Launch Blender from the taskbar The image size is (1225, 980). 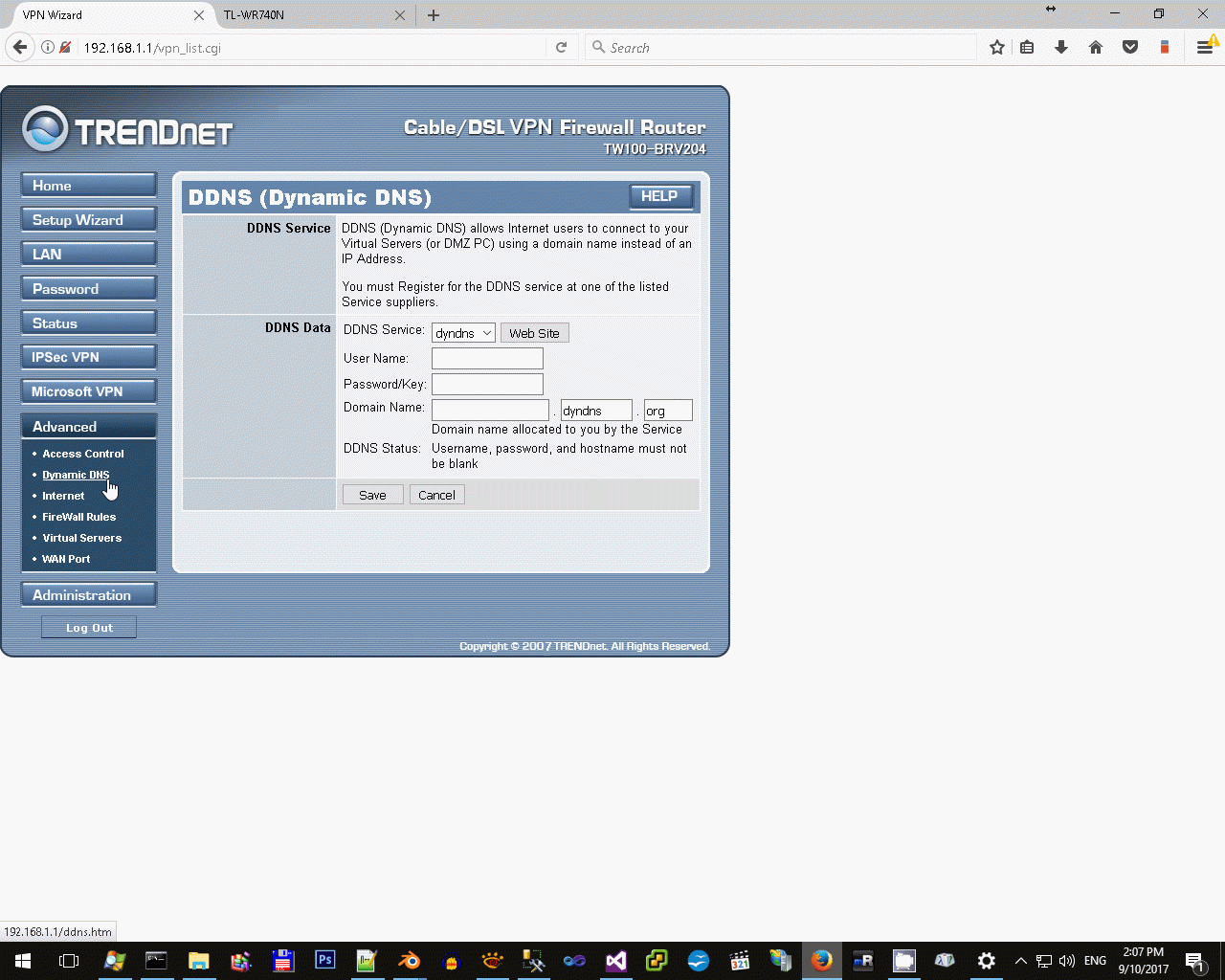click(410, 961)
